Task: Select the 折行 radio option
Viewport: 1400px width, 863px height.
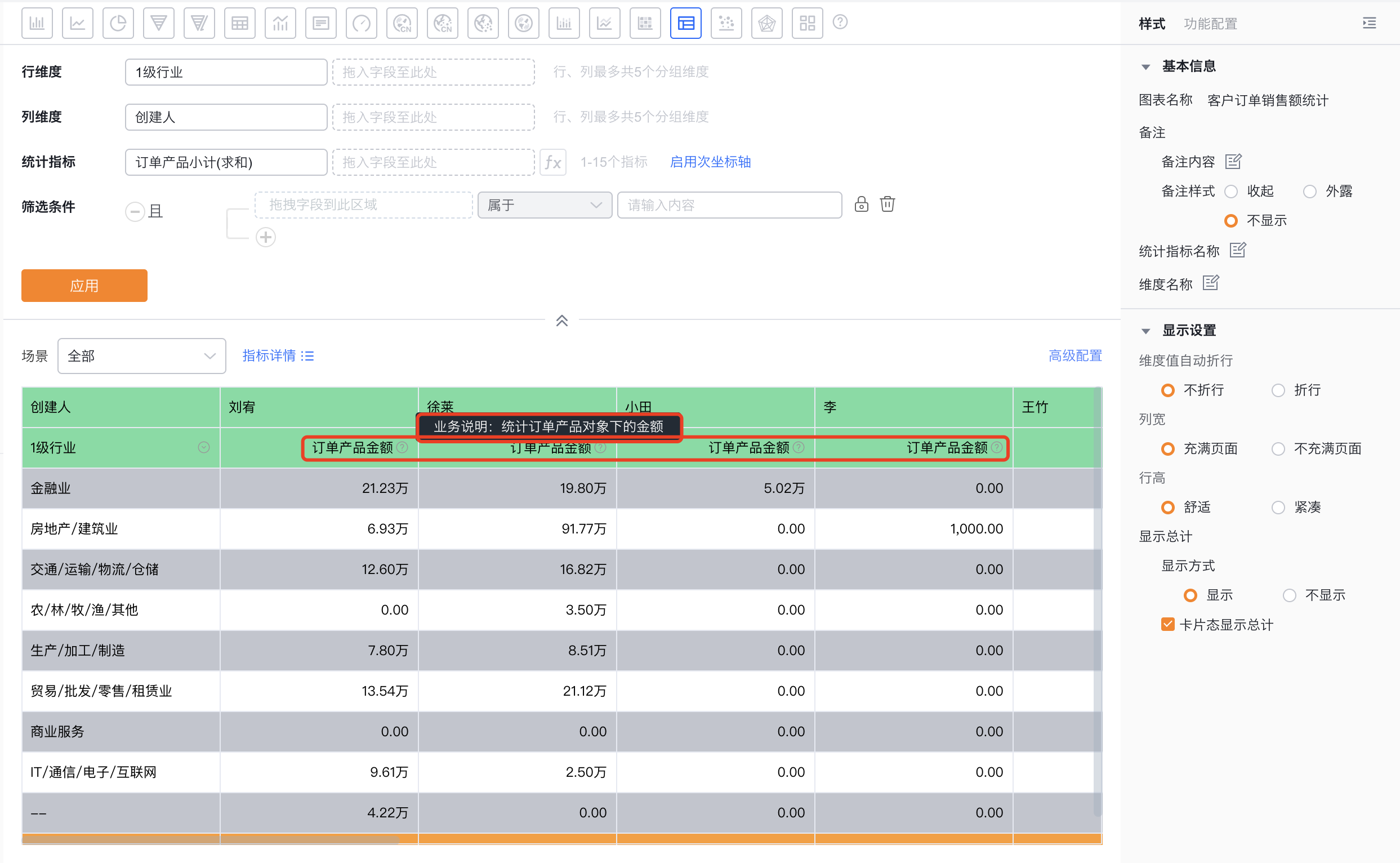Action: pyautogui.click(x=1278, y=390)
